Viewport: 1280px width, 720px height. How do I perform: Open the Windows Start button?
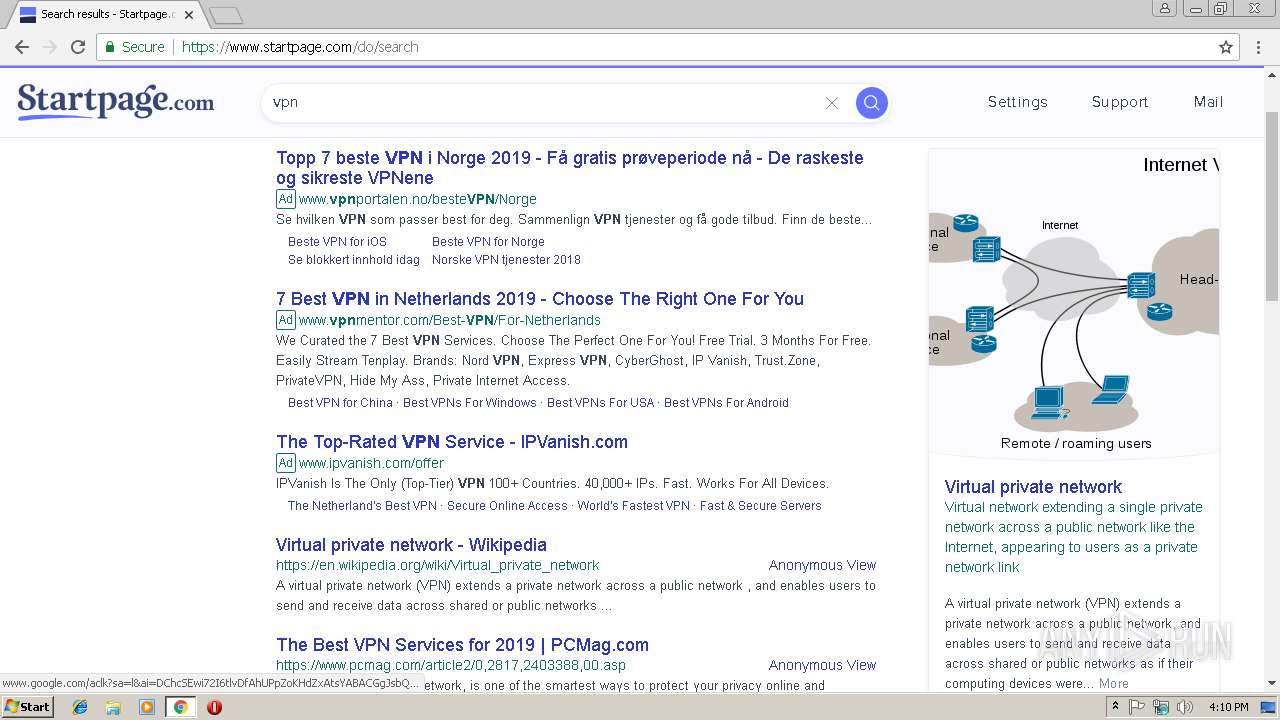pyautogui.click(x=27, y=706)
